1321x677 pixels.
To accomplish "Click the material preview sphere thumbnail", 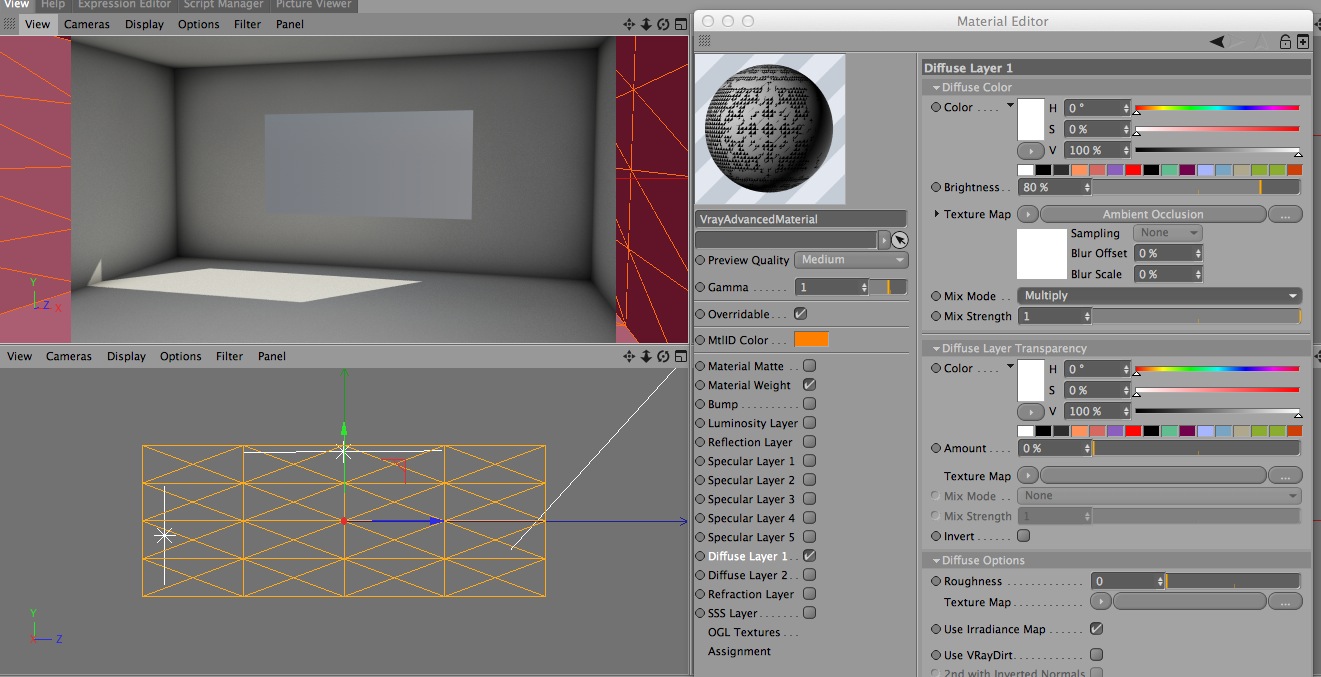I will (770, 129).
